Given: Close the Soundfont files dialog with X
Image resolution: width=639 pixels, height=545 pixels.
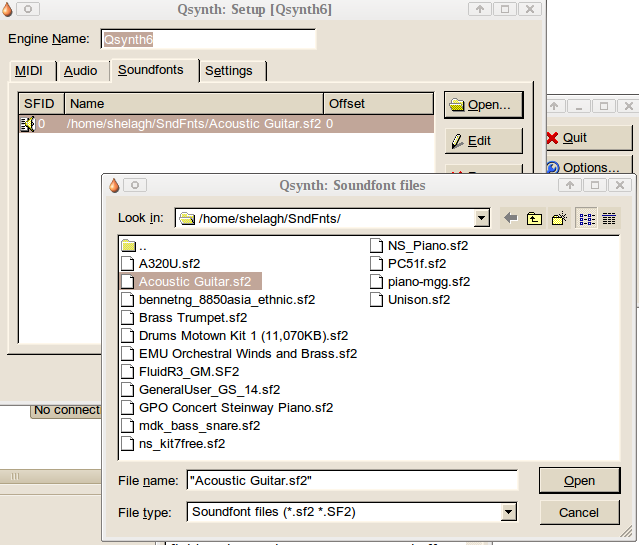Looking at the screenshot, I should tap(620, 185).
